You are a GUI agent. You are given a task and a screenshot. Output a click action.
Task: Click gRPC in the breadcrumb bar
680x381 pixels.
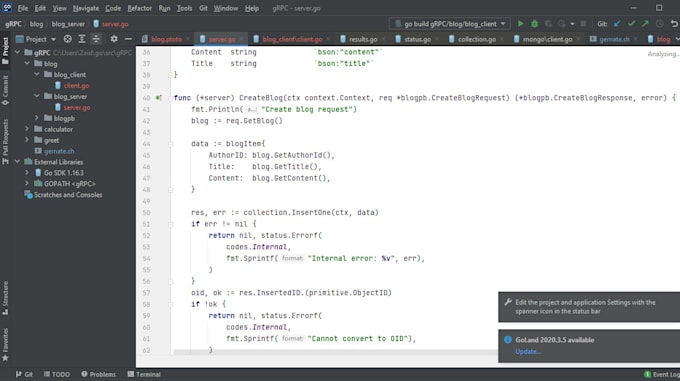tap(13, 24)
